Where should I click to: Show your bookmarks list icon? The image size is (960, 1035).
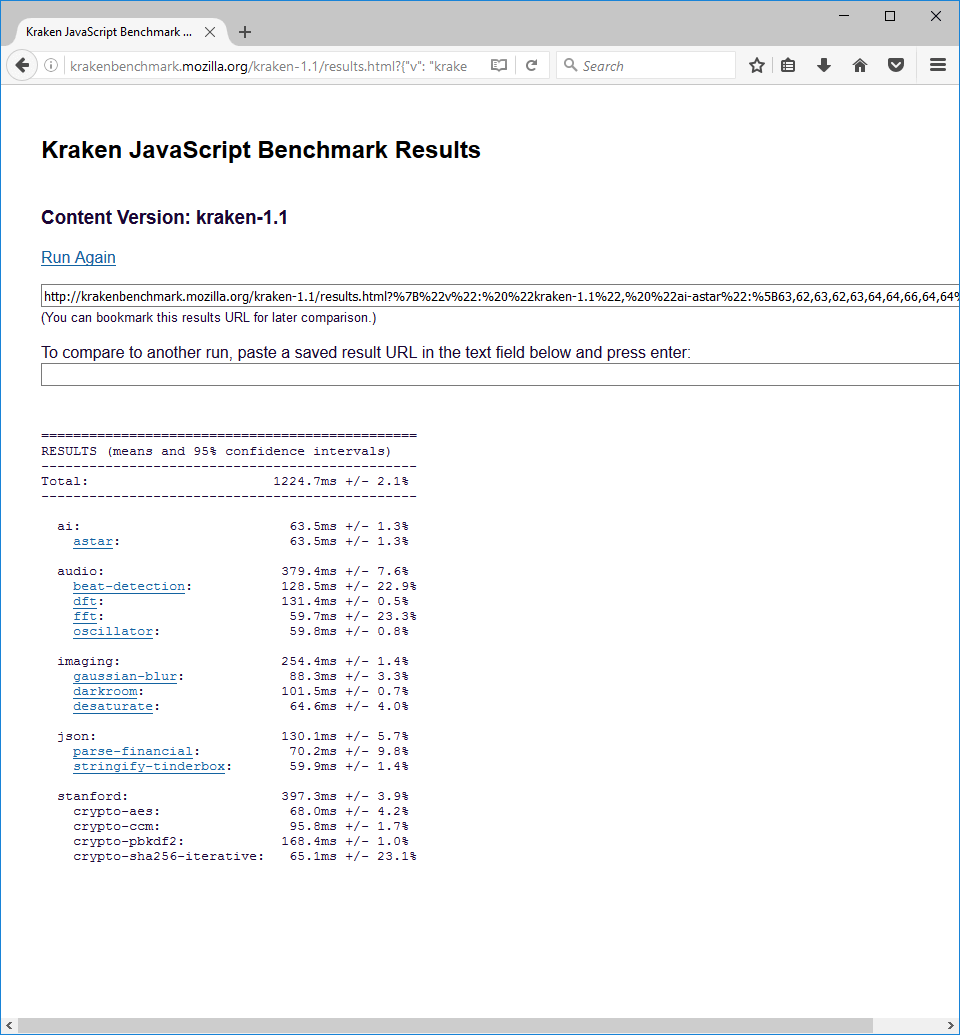[x=788, y=65]
